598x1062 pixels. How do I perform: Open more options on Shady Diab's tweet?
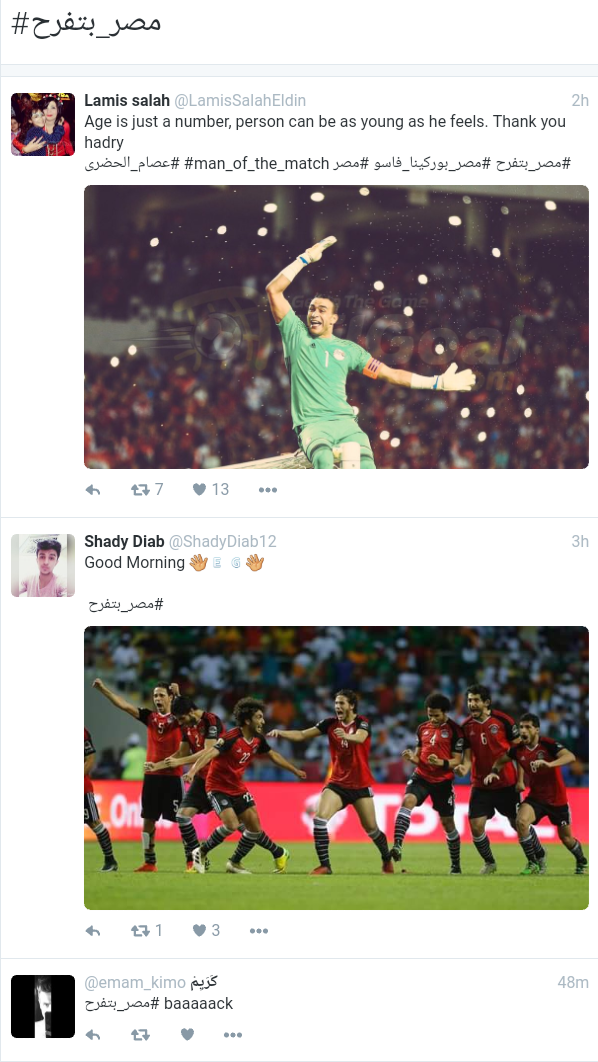pyautogui.click(x=259, y=931)
